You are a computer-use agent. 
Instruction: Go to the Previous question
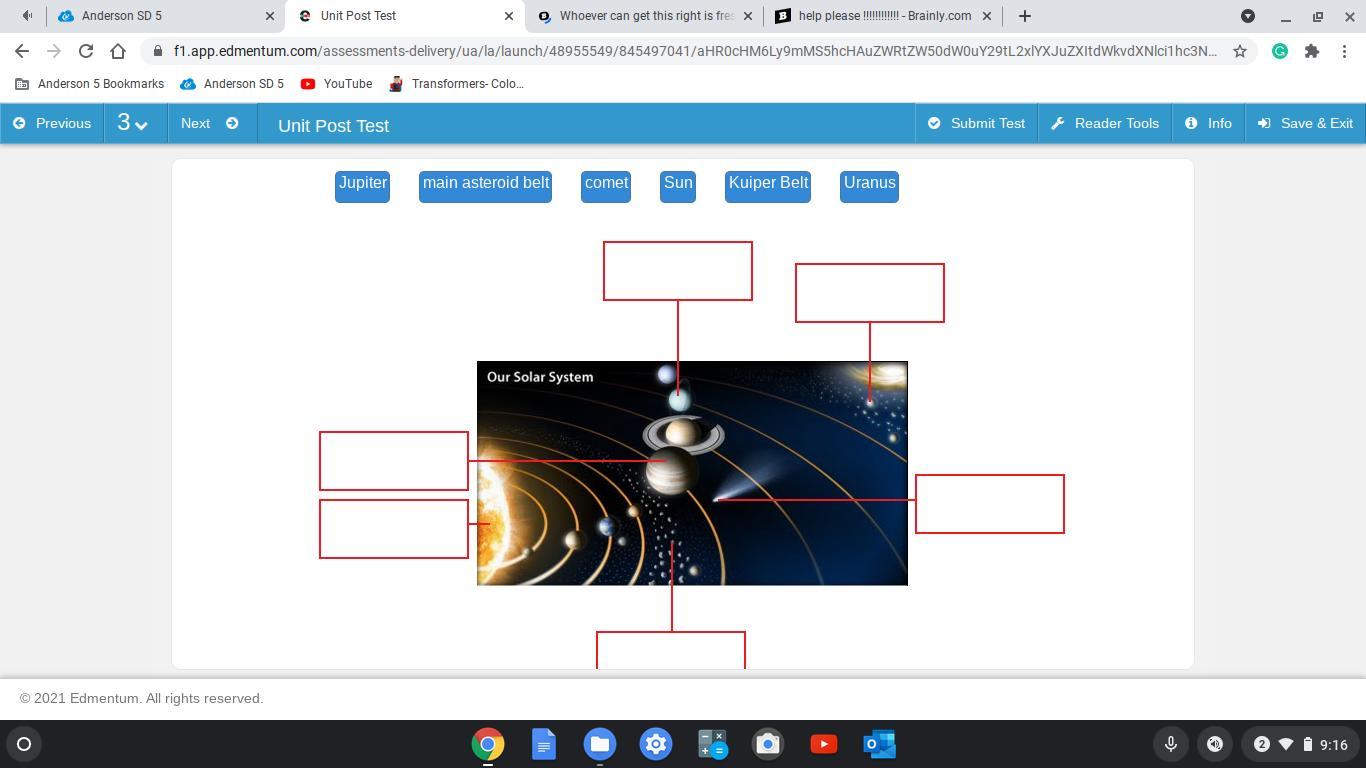pos(52,123)
